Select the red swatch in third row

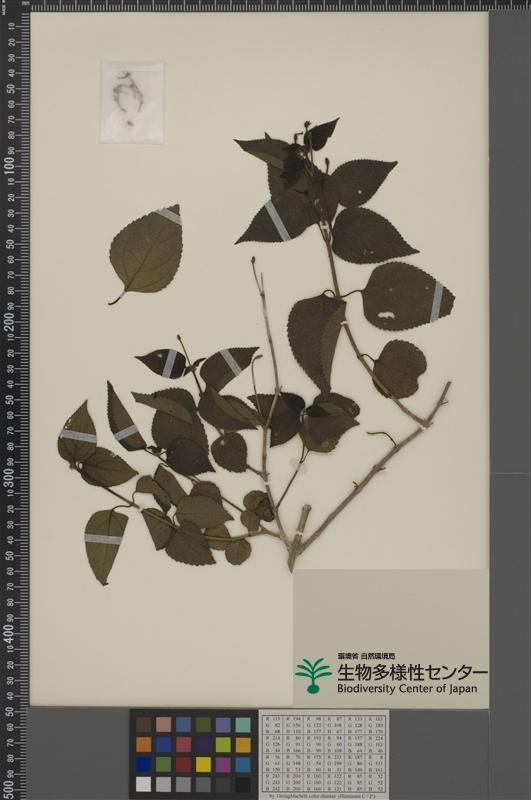(183, 764)
